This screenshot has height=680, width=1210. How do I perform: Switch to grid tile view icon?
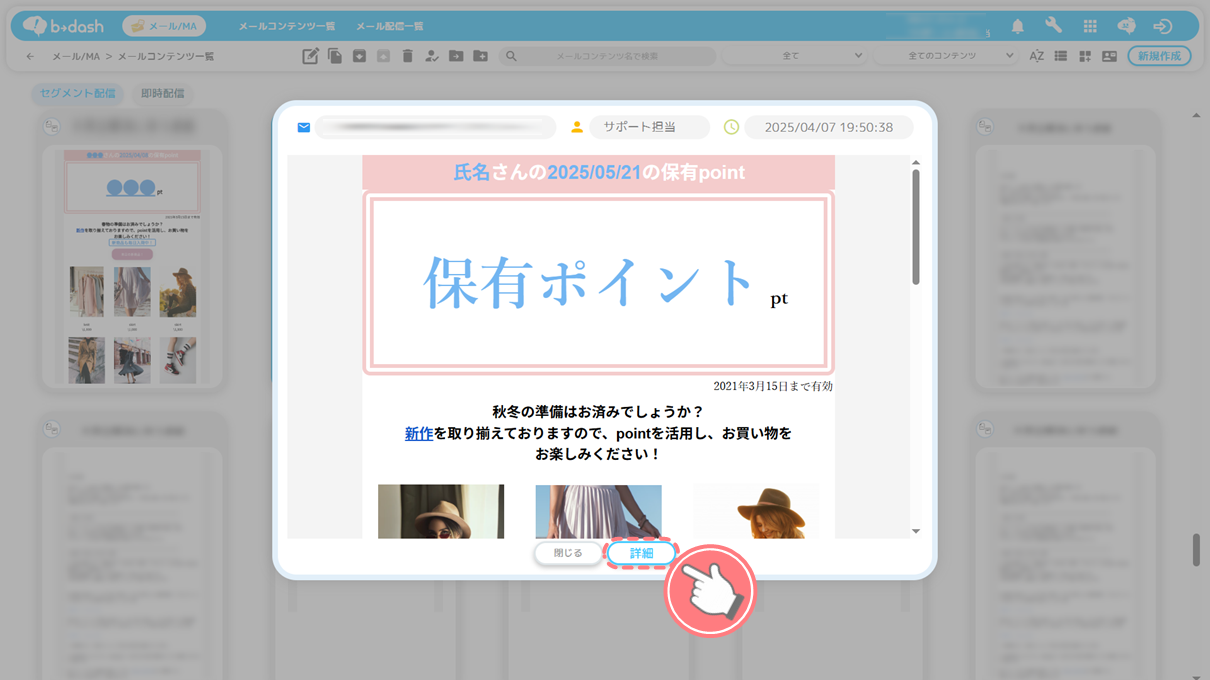(x=1085, y=56)
